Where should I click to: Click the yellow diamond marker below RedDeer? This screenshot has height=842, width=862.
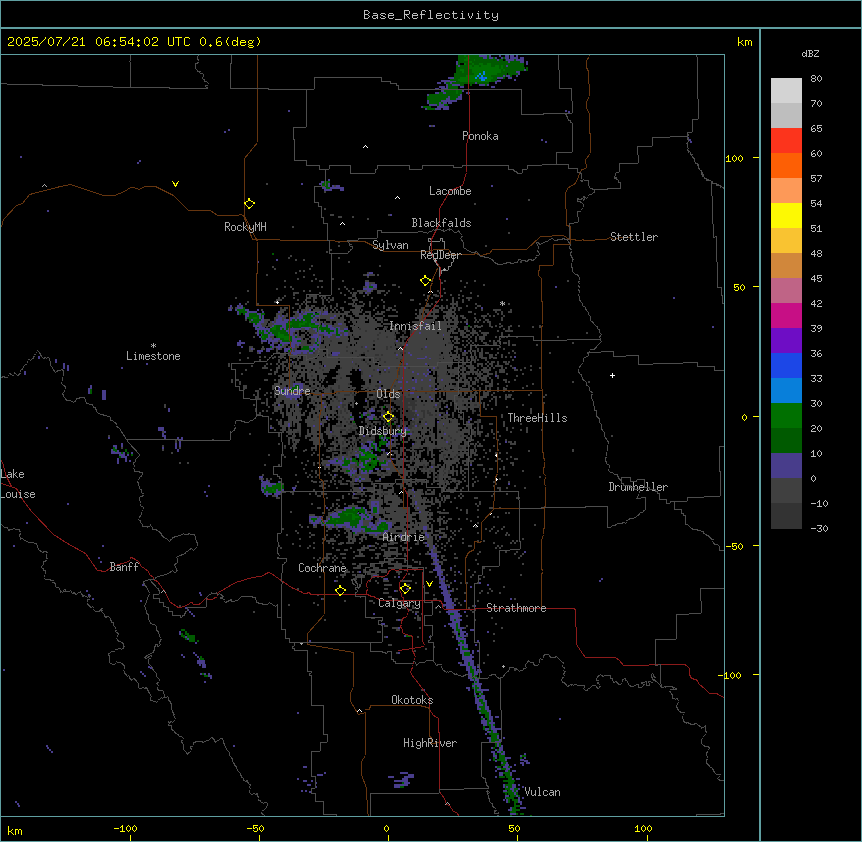coord(426,281)
